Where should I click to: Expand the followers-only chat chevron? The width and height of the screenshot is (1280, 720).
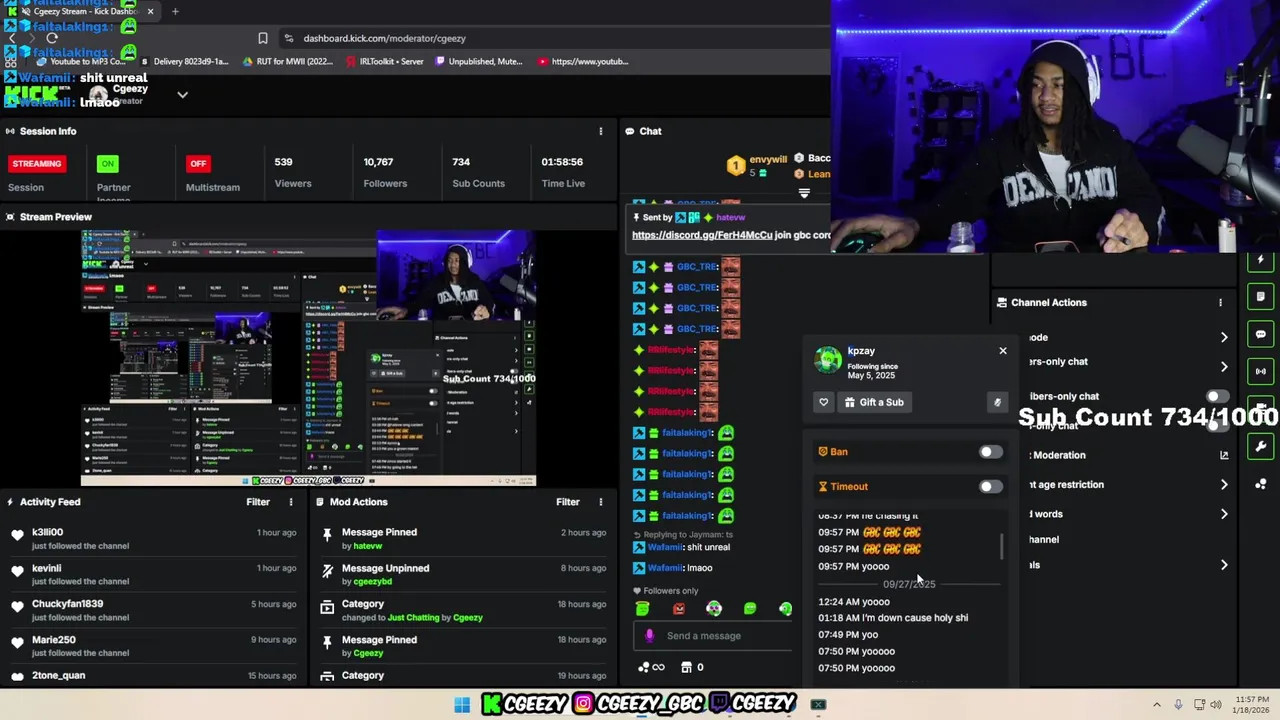coord(1224,366)
